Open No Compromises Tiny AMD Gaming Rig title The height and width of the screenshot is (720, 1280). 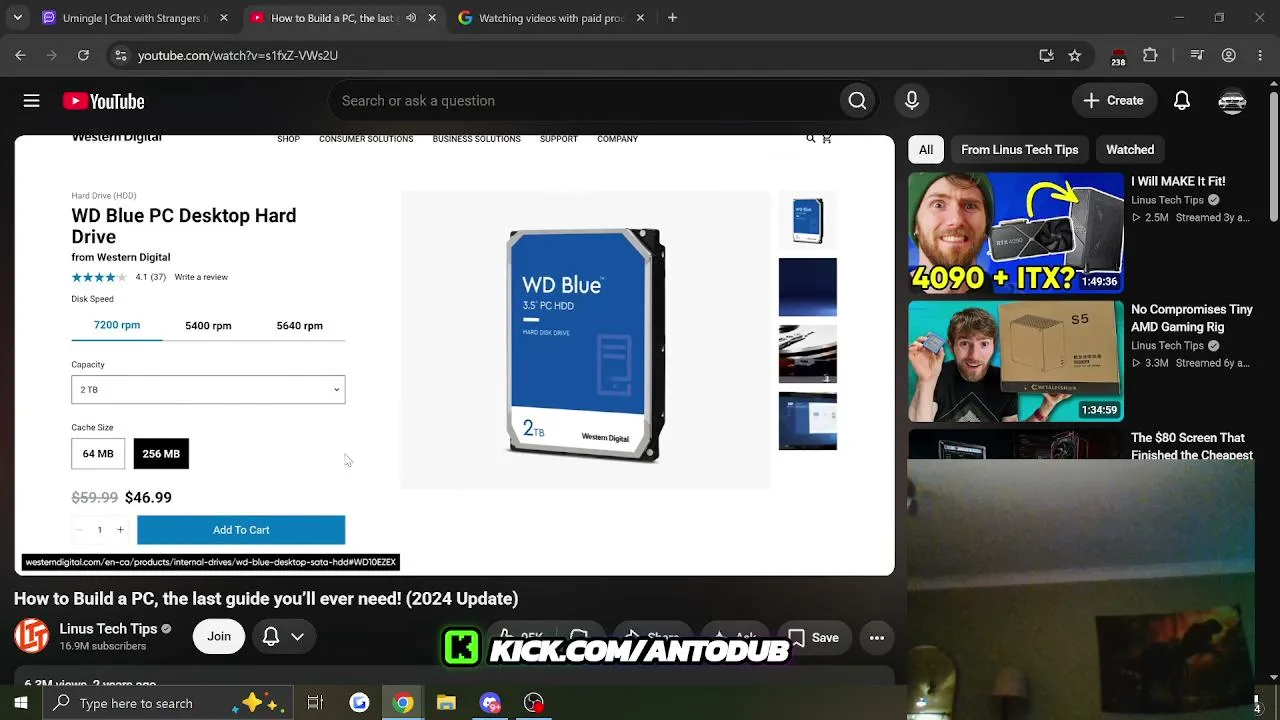tap(1192, 318)
